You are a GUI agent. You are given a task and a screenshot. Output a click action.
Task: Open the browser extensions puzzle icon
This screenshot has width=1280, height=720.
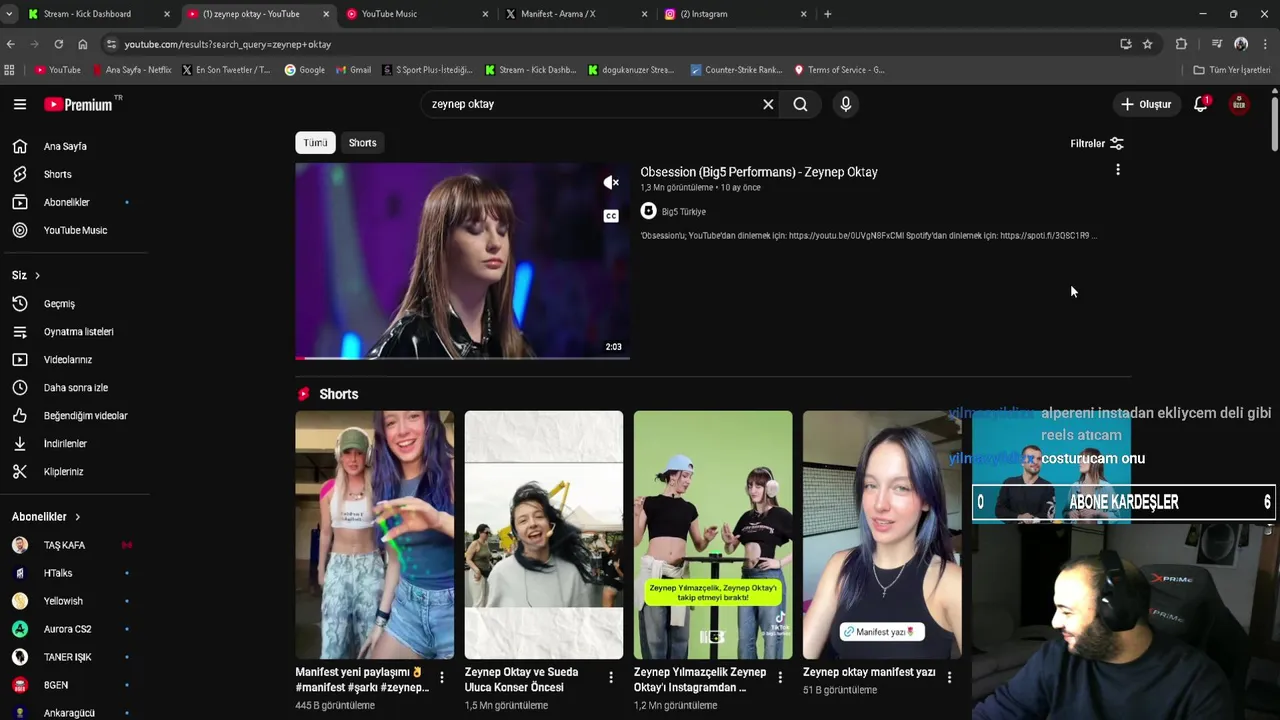pyautogui.click(x=1181, y=44)
